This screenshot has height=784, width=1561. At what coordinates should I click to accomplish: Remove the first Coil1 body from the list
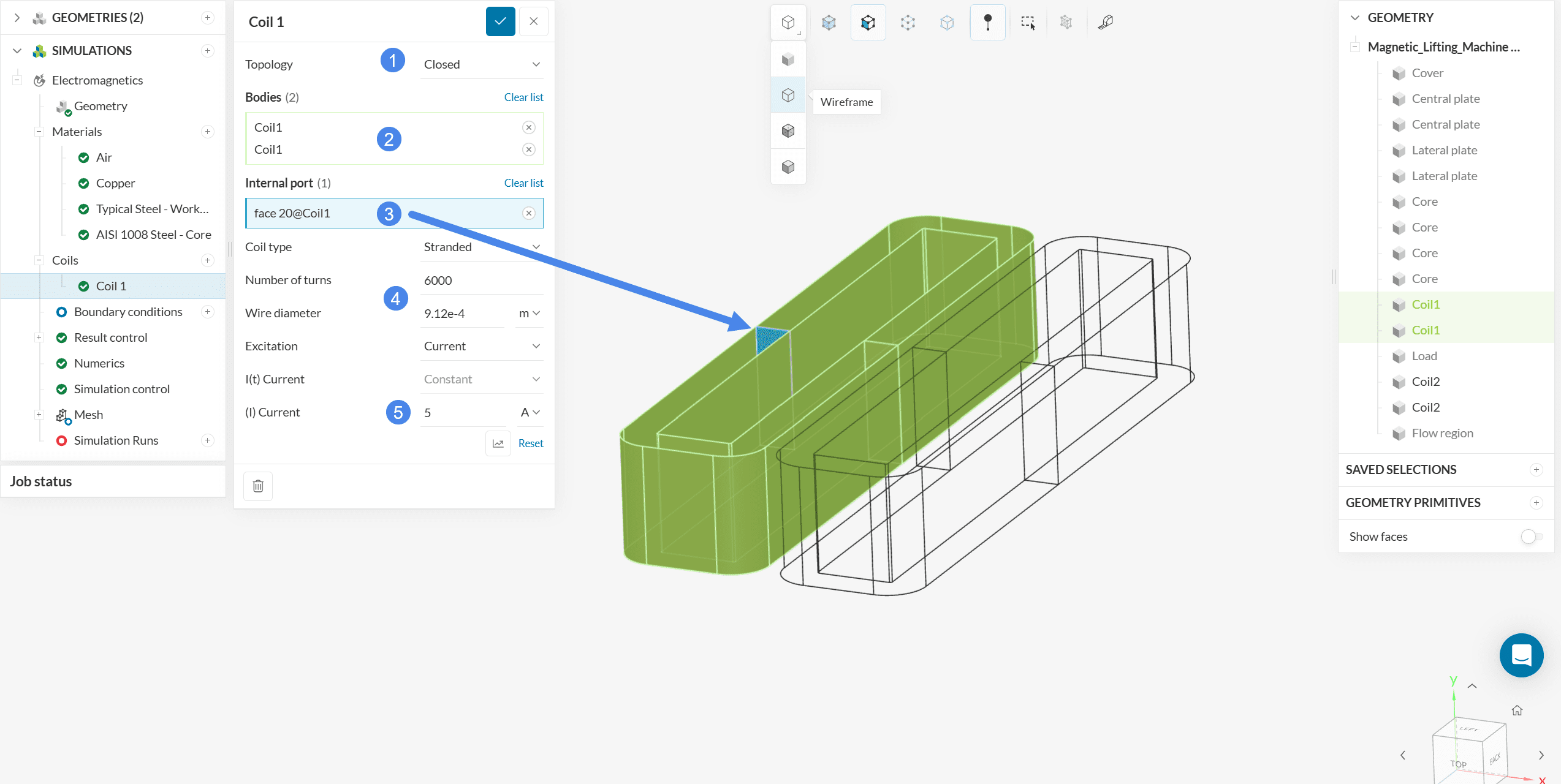click(528, 127)
